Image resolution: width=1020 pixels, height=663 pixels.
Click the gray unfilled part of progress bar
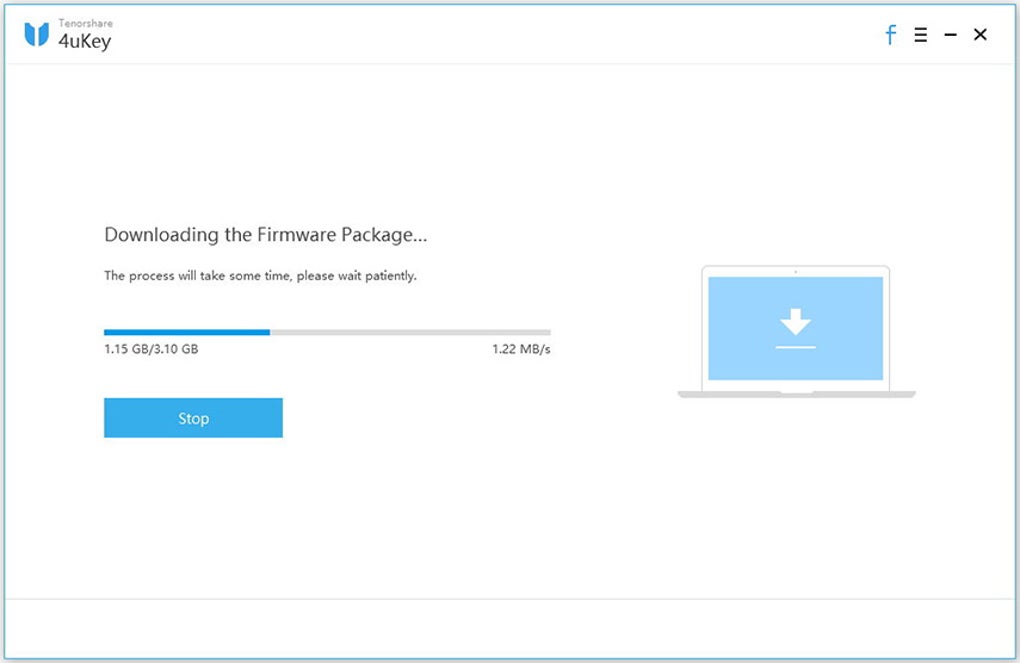point(410,332)
